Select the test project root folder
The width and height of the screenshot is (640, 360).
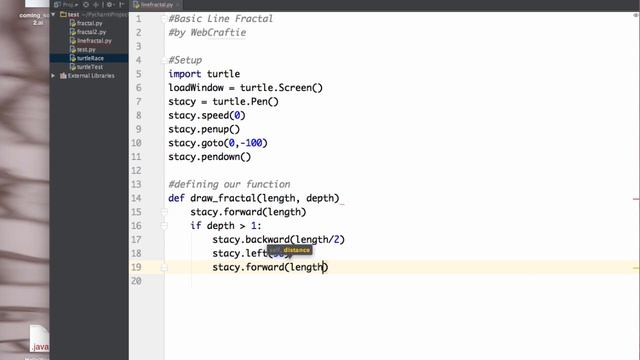tap(73, 14)
